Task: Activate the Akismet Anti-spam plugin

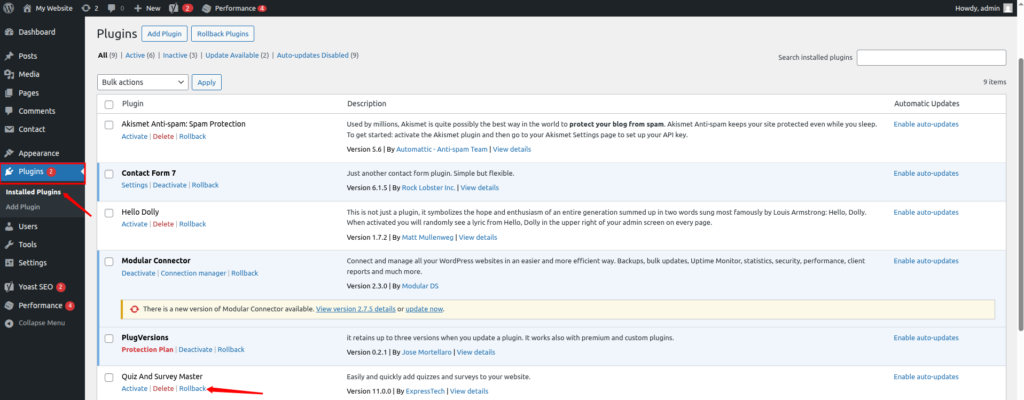Action: [x=135, y=136]
